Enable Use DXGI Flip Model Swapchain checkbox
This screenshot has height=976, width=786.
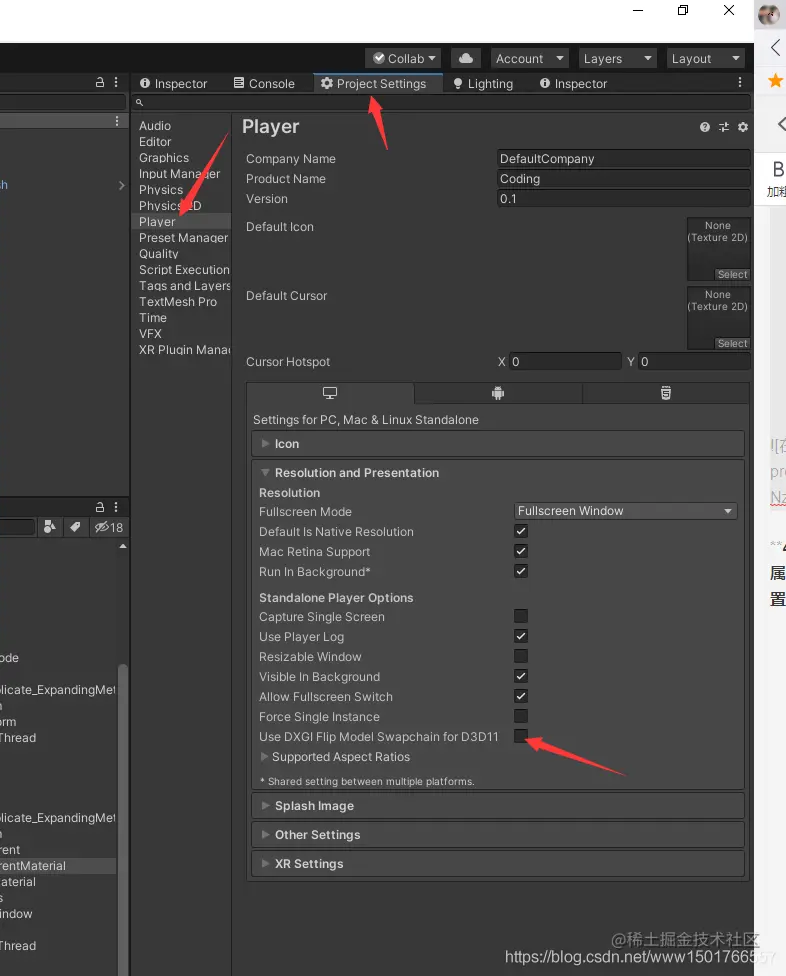(x=521, y=736)
